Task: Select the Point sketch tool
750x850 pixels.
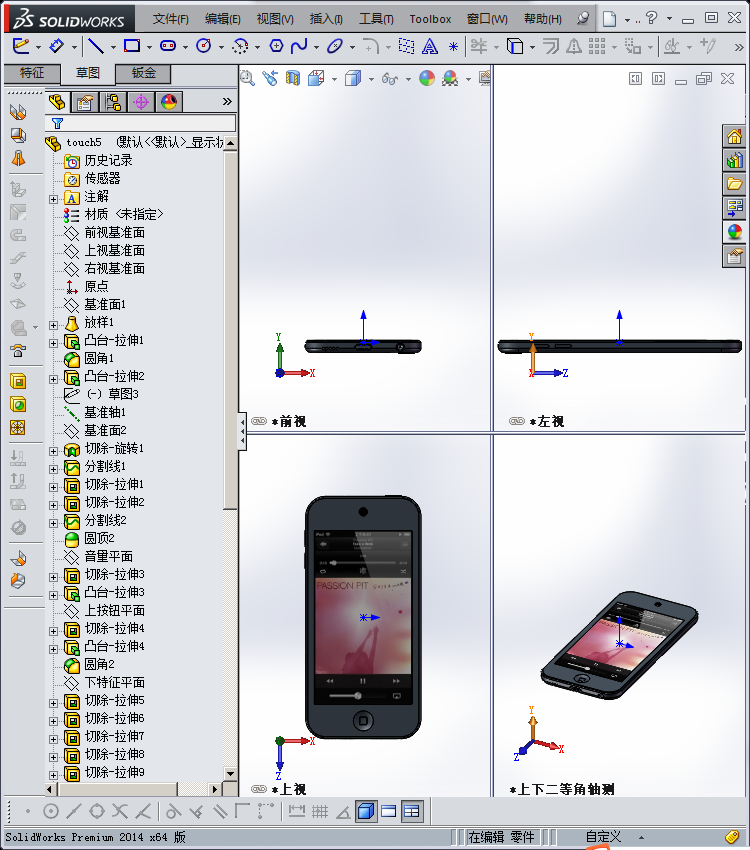Action: pyautogui.click(x=454, y=47)
